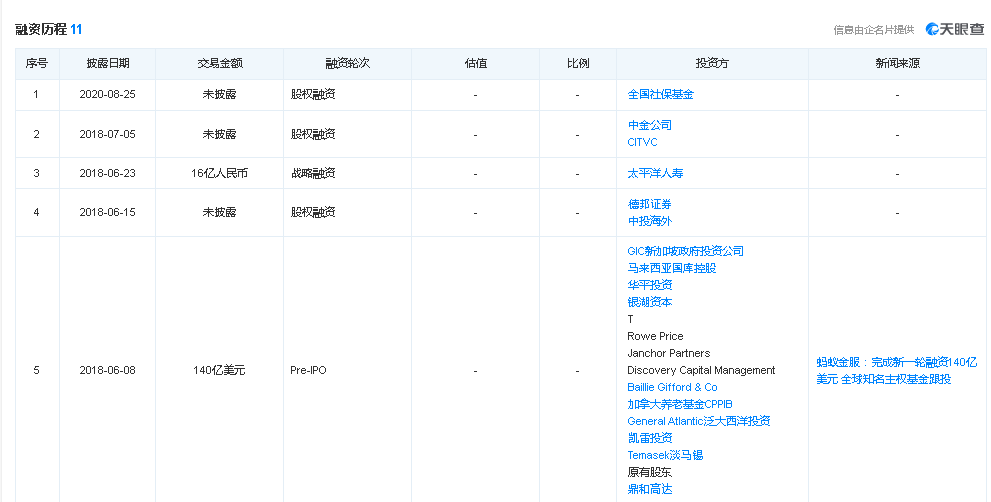
Task: Select the date 2018-06-23 cell
Action: [107, 173]
